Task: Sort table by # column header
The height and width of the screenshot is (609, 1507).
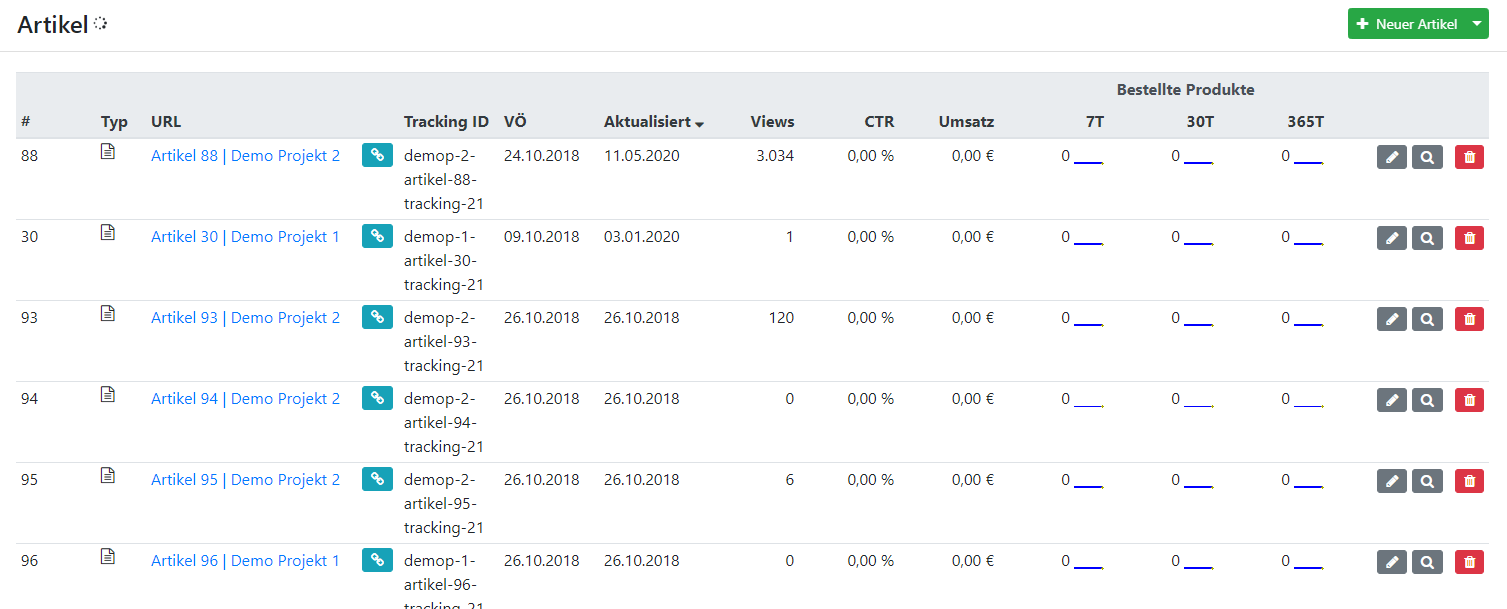Action: coord(26,122)
